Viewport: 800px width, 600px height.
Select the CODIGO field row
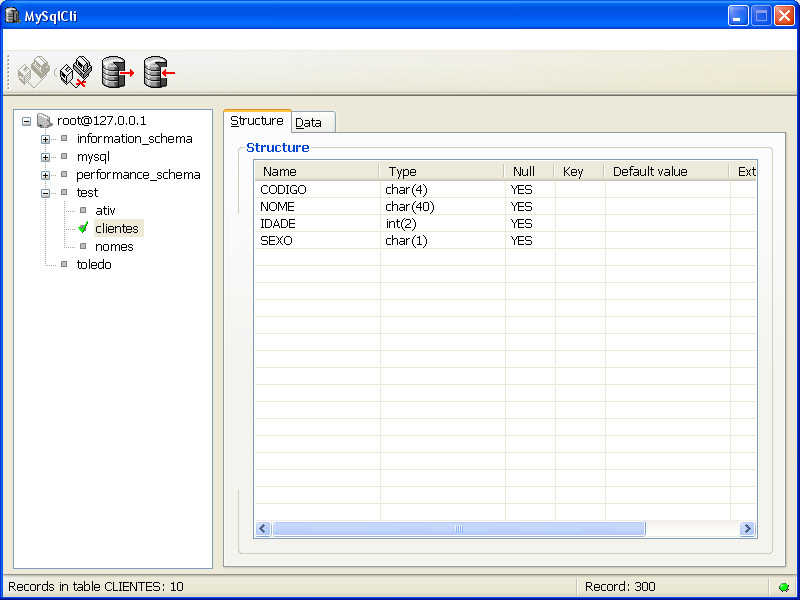[x=283, y=190]
